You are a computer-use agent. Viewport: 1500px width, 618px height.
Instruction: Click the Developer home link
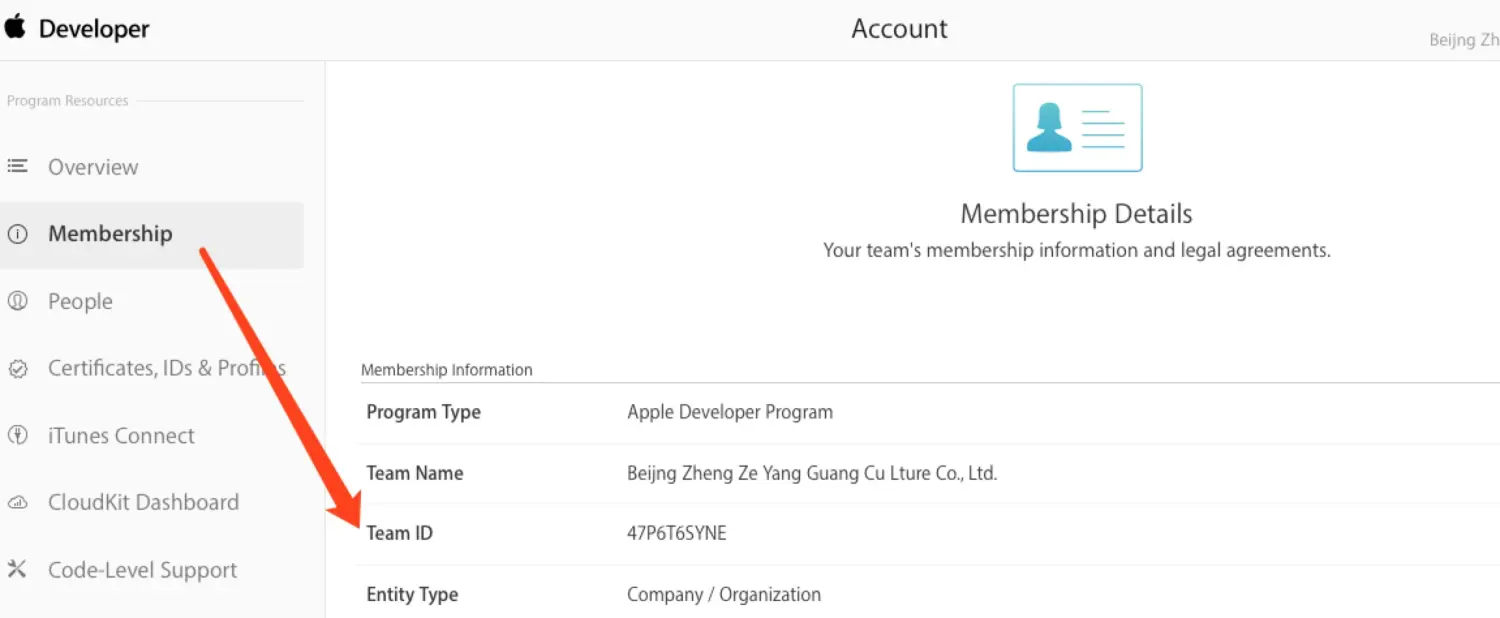point(94,29)
